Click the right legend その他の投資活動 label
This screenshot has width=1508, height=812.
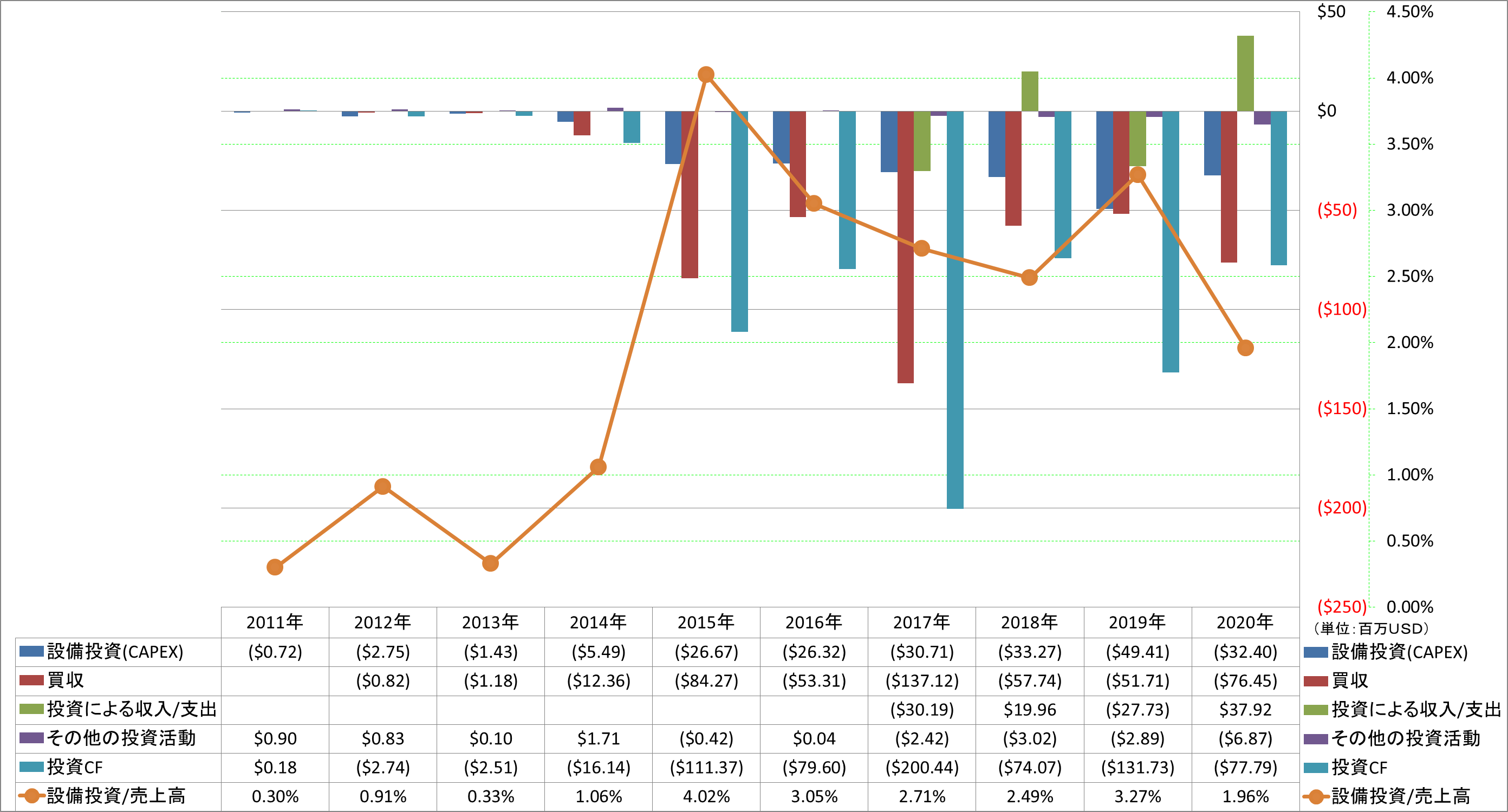(1406, 738)
